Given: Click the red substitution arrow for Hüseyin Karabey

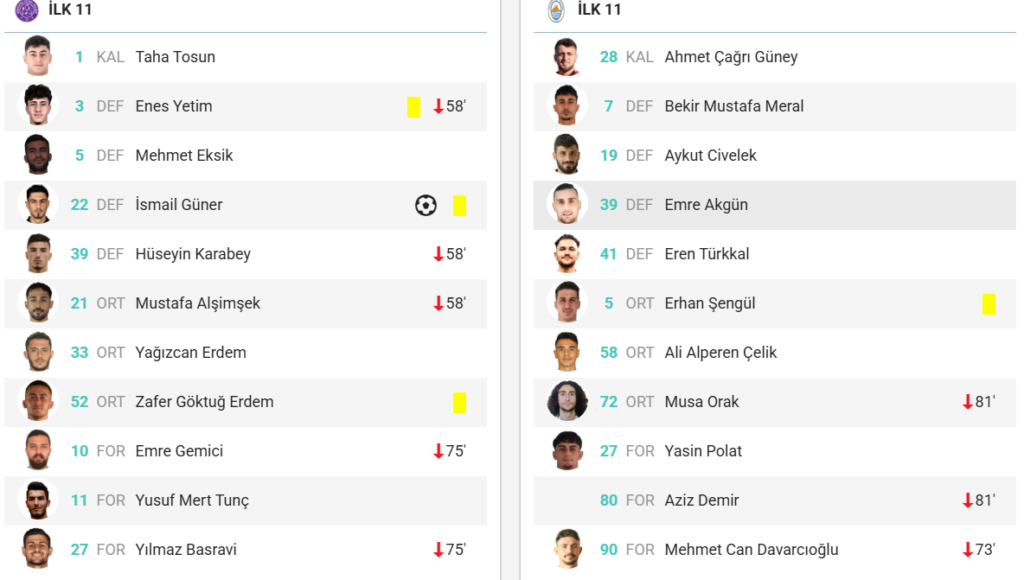Looking at the screenshot, I should 438,254.
